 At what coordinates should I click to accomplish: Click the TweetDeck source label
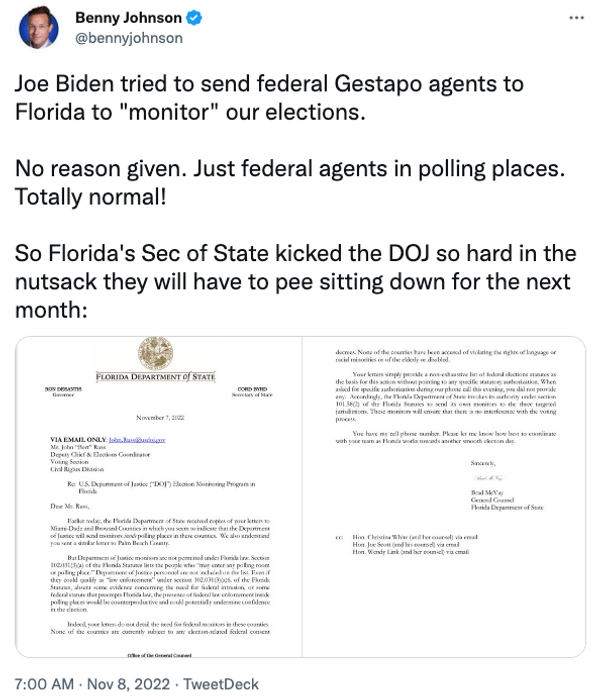[x=221, y=684]
